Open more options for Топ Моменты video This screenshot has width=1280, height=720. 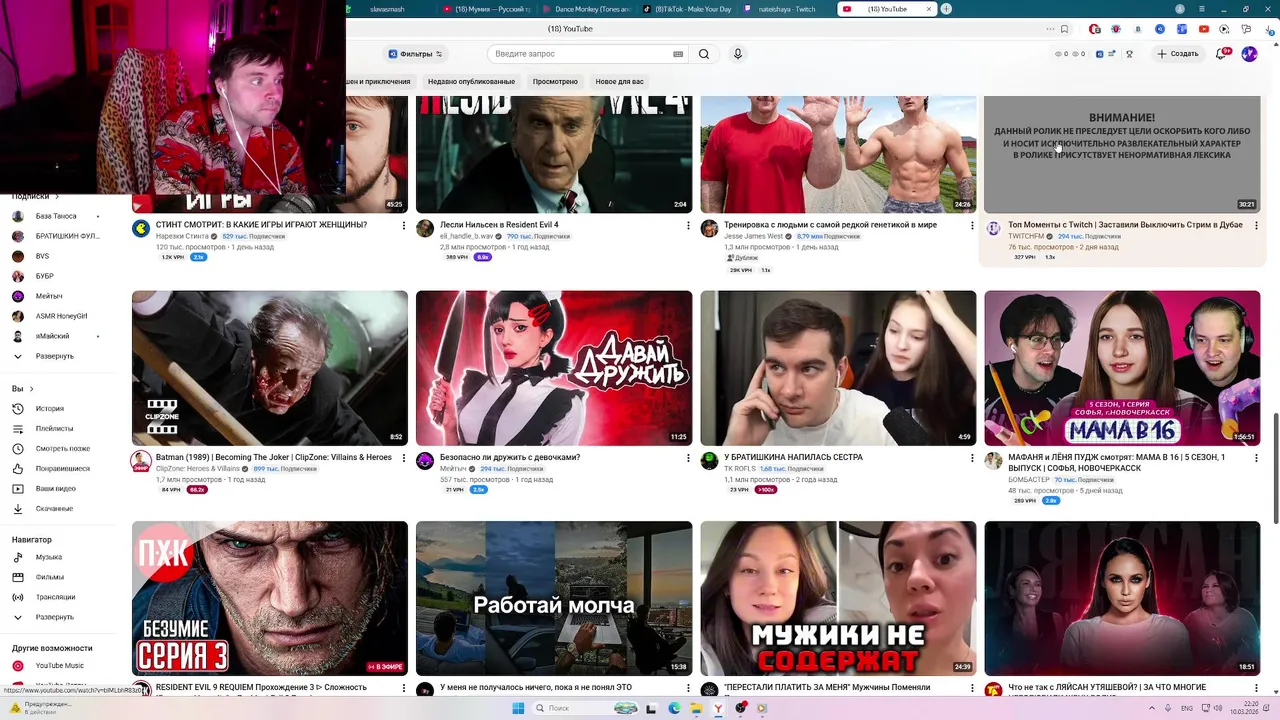(x=1256, y=226)
